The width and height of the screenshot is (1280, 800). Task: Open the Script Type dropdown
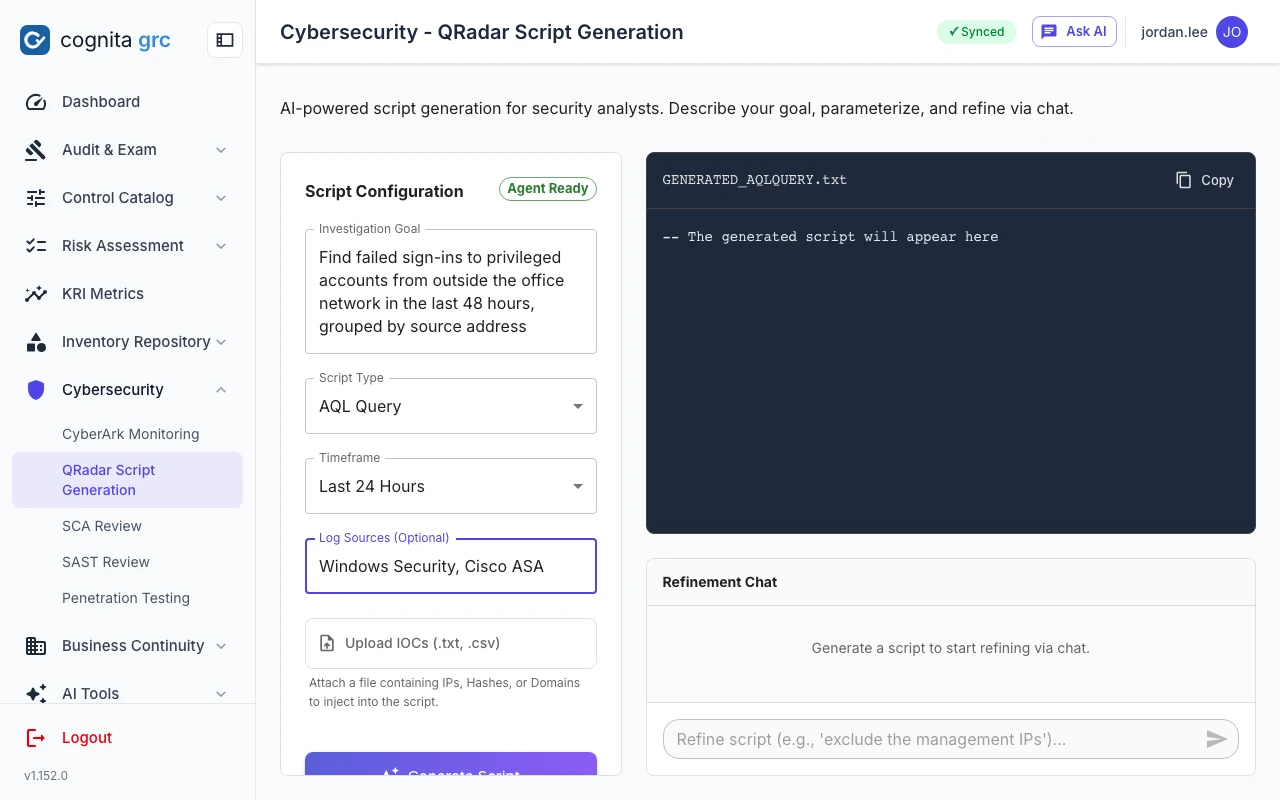451,406
